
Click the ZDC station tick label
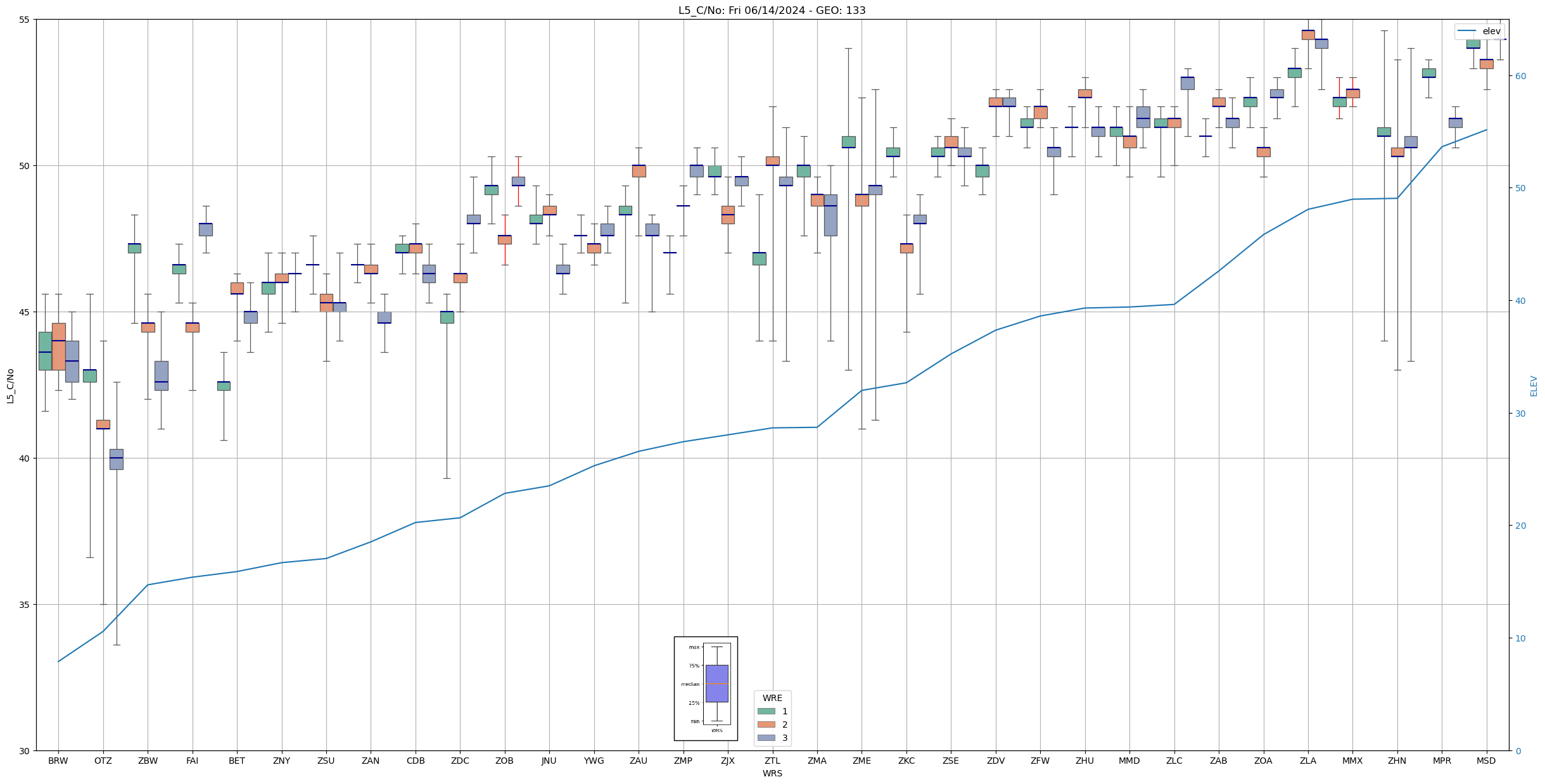(460, 761)
